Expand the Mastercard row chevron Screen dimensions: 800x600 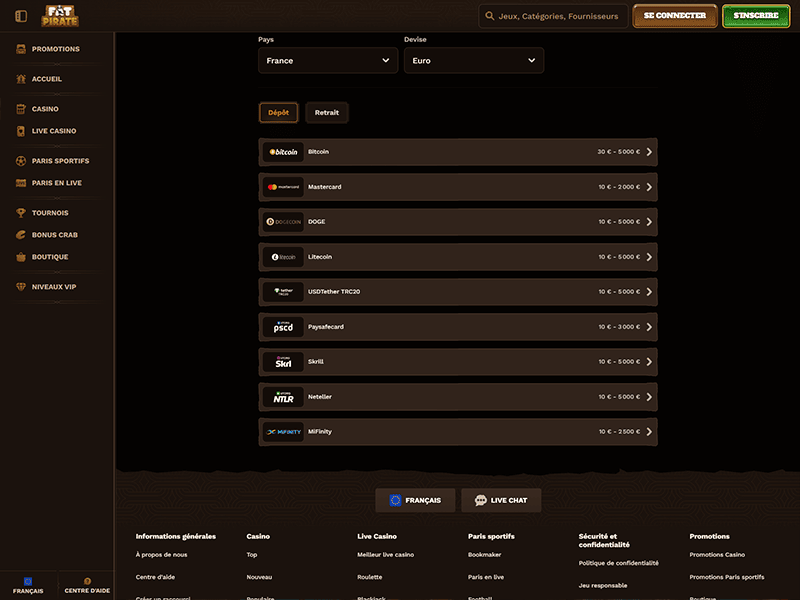[x=649, y=187]
